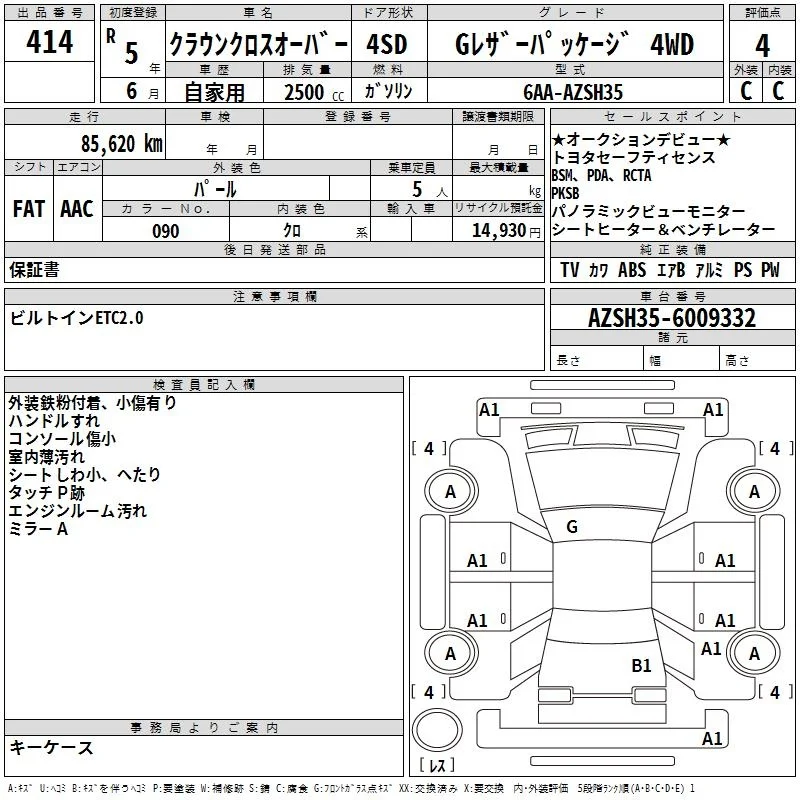
Task: Click the 保証書 later-shipped parts entry
Action: click(x=34, y=270)
